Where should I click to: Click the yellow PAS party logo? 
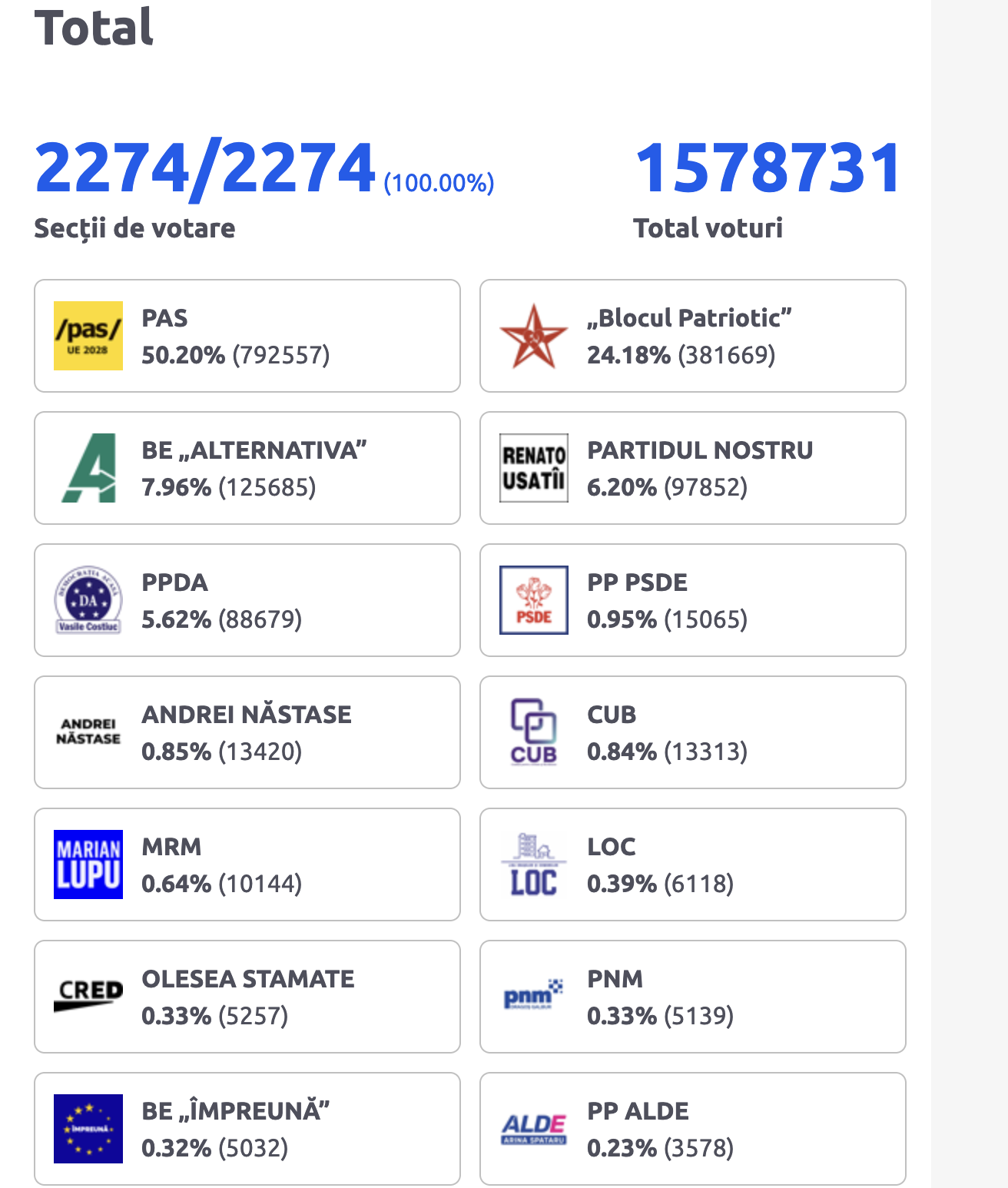coord(88,336)
